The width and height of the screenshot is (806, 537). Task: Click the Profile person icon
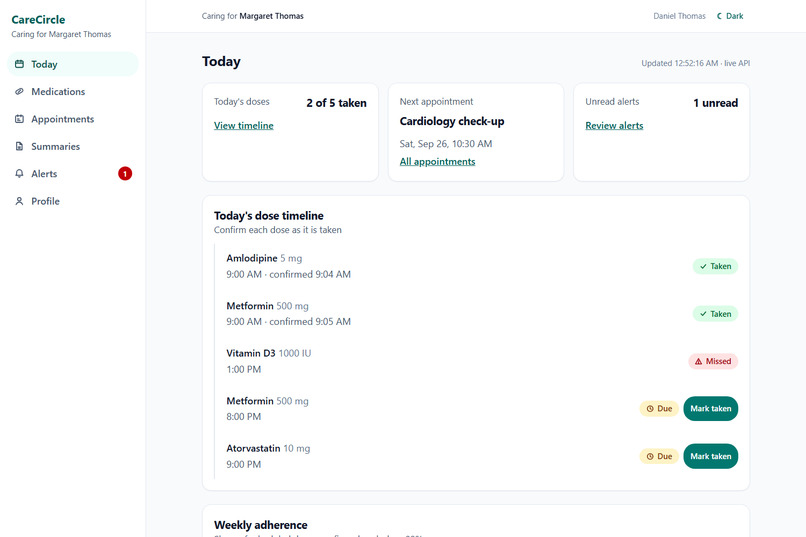coord(19,201)
